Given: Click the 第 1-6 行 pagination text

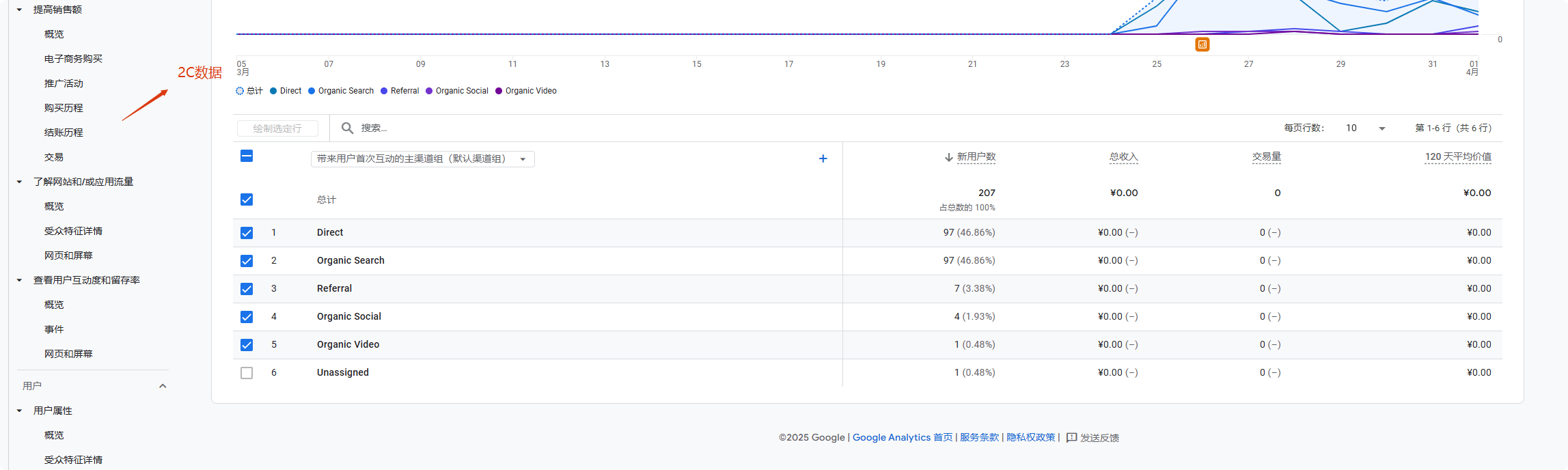Looking at the screenshot, I should click(1453, 128).
